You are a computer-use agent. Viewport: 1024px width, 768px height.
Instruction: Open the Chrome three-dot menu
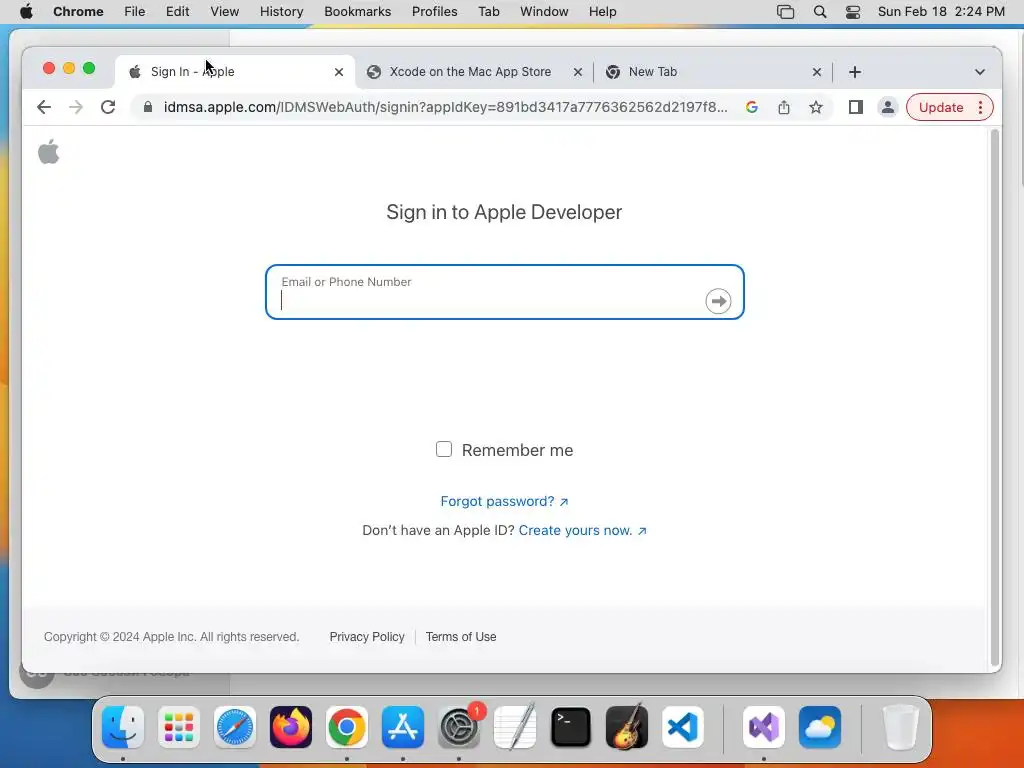coord(980,107)
